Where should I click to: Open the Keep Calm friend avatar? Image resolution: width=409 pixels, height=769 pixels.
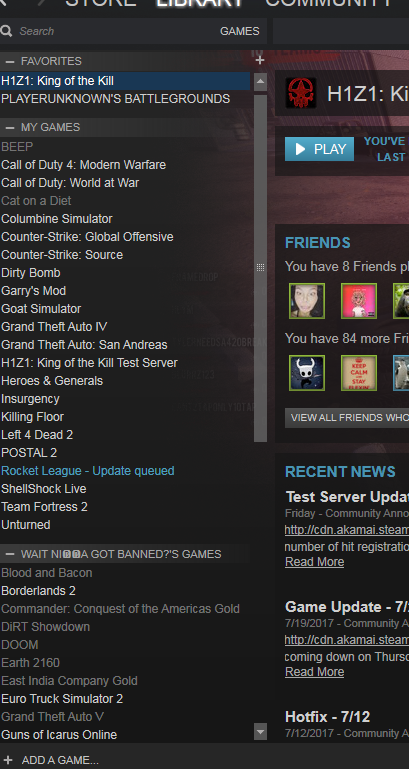[x=359, y=373]
